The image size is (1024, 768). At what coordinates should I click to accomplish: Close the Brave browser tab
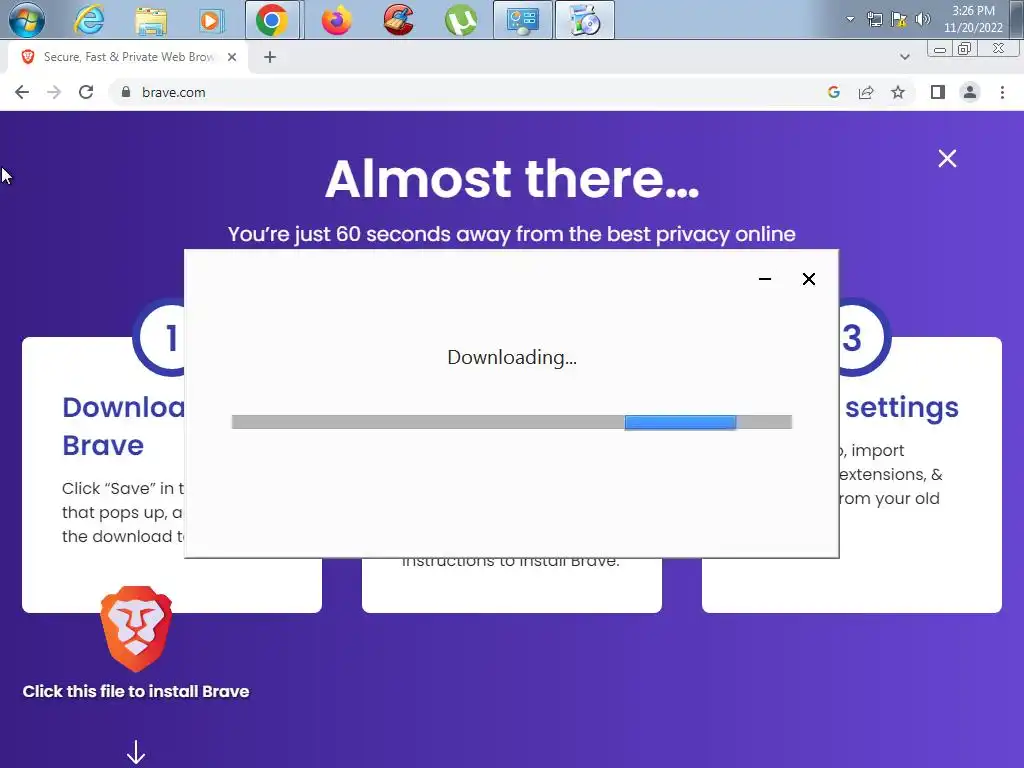pyautogui.click(x=232, y=57)
